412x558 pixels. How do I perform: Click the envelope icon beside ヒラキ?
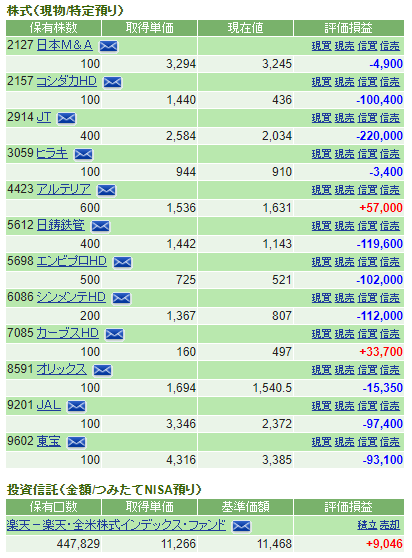(x=83, y=154)
